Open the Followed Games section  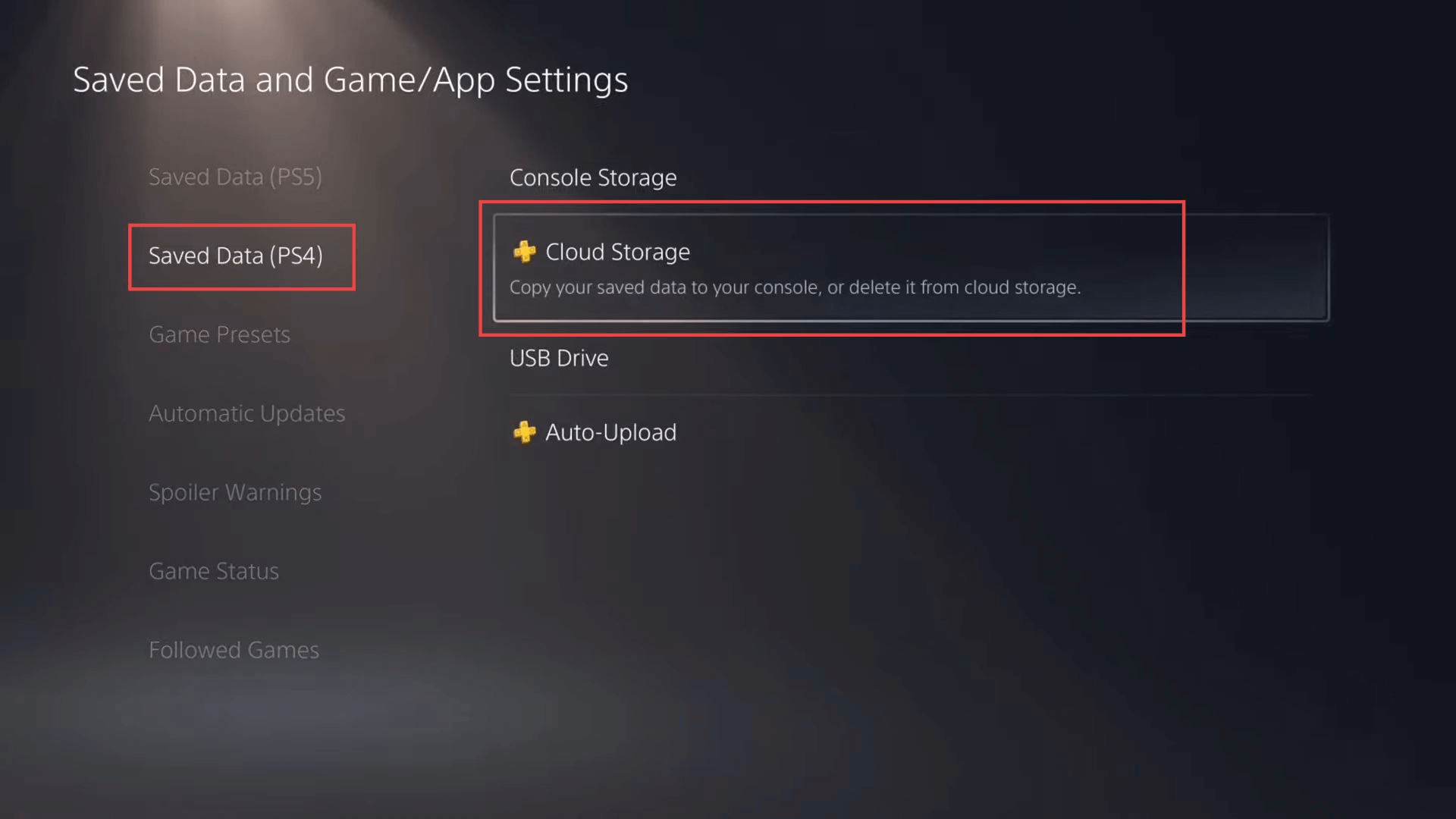pos(234,650)
